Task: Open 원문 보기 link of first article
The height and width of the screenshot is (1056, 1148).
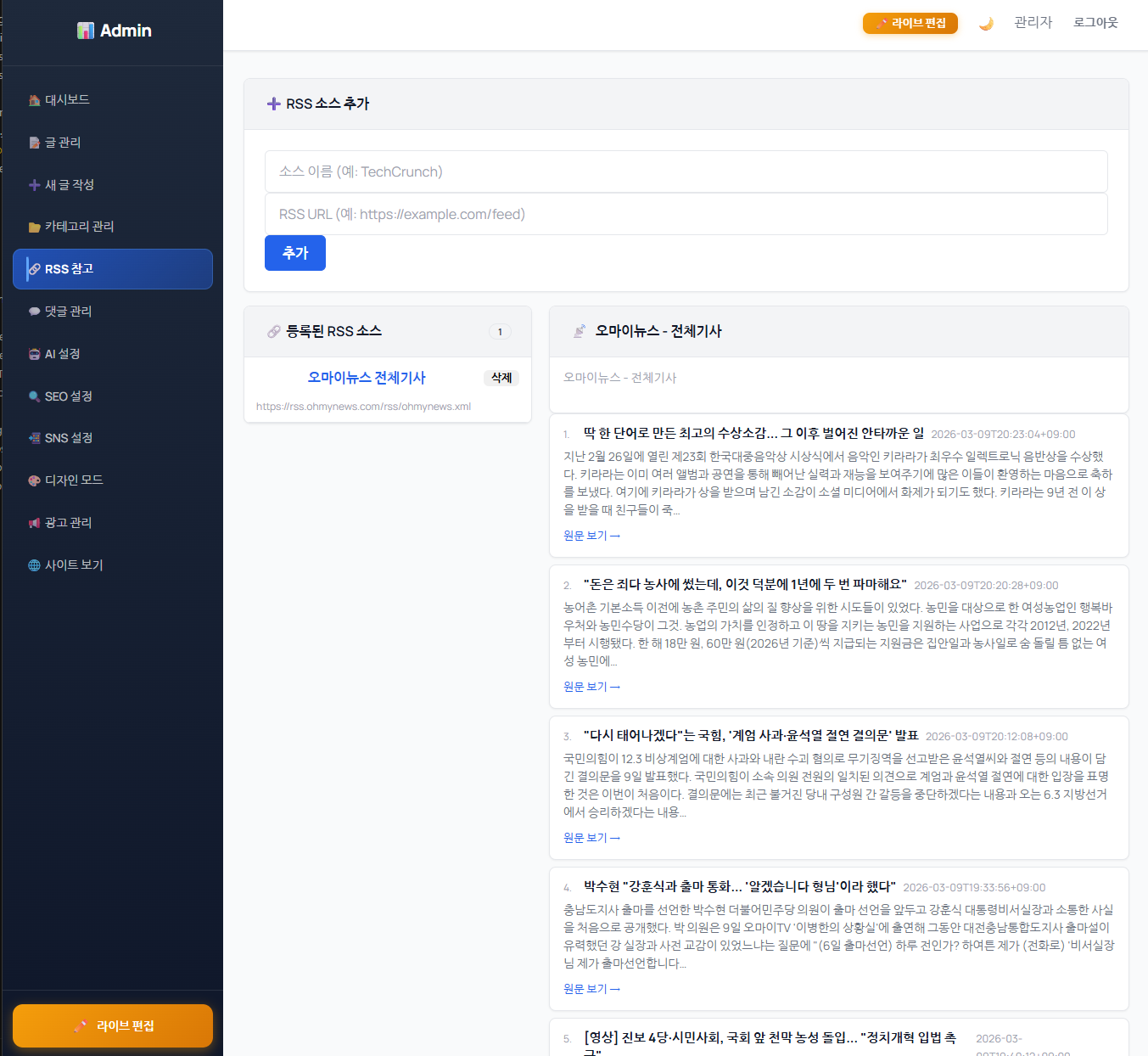Action: [591, 536]
